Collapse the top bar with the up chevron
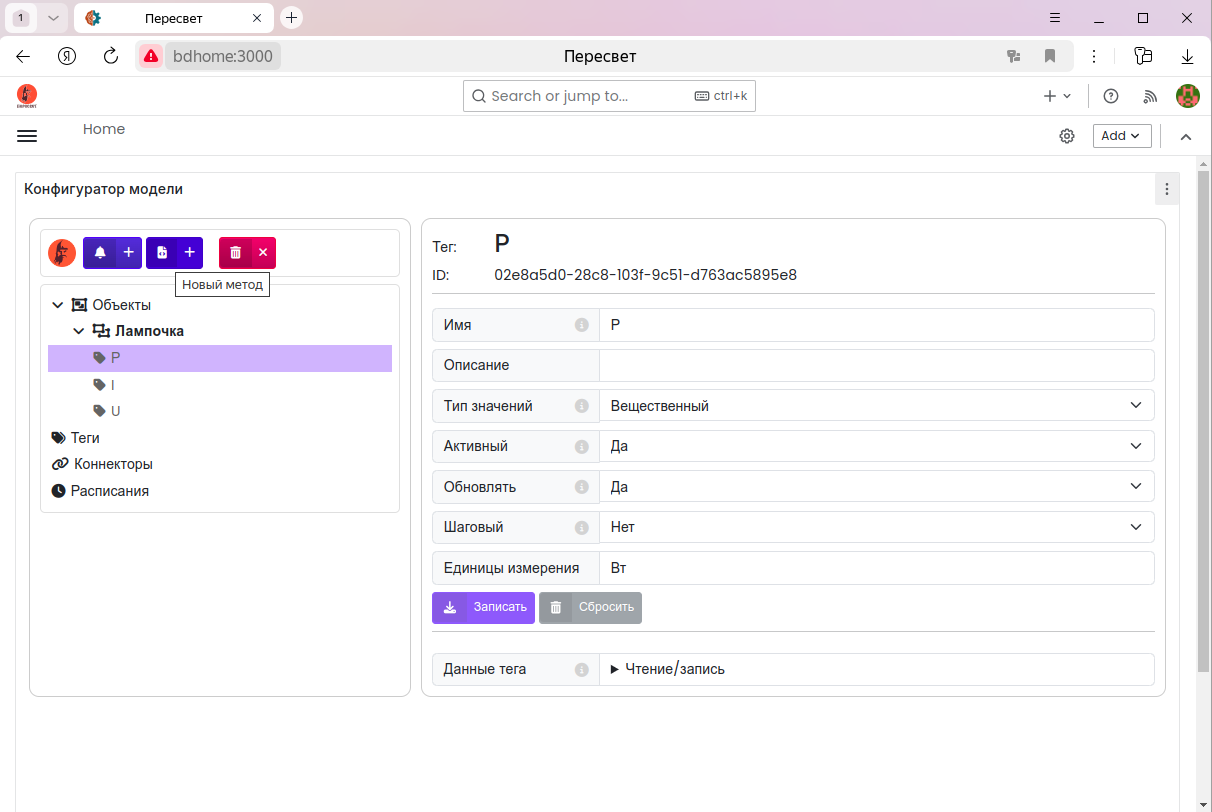1212x812 pixels. 1186,136
